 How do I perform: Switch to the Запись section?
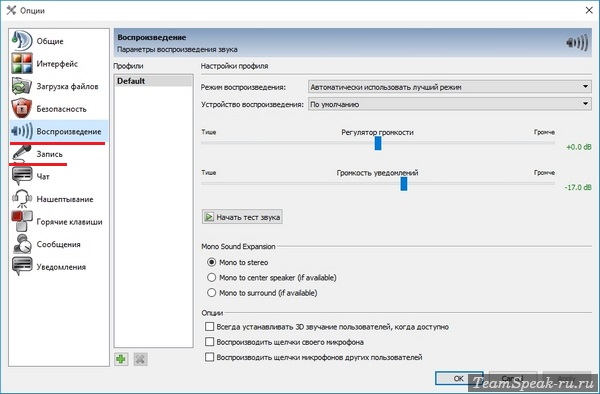tap(49, 154)
